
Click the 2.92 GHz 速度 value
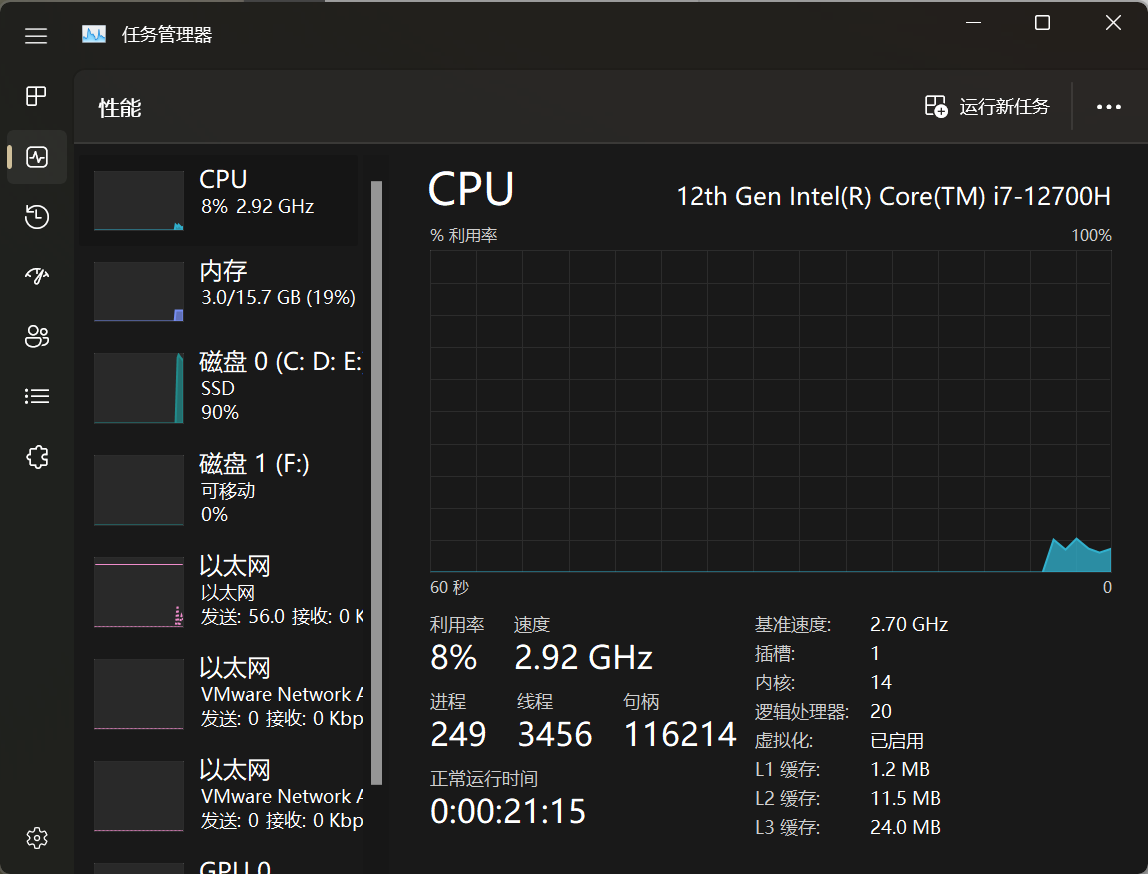click(x=583, y=657)
